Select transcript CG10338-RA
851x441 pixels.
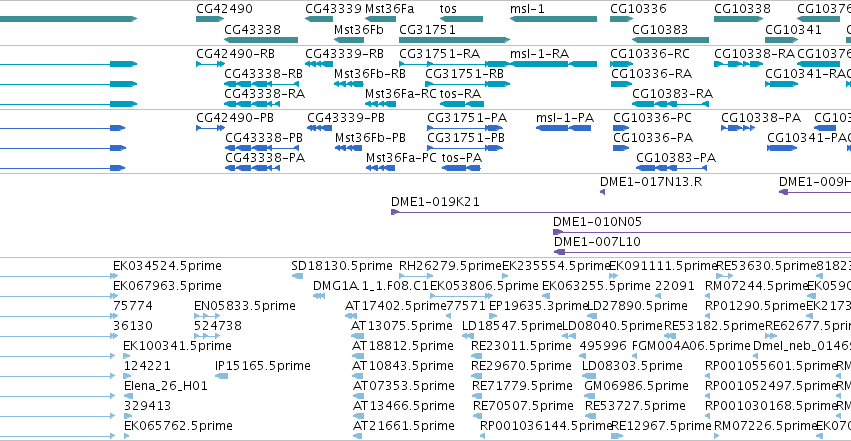[x=739, y=64]
